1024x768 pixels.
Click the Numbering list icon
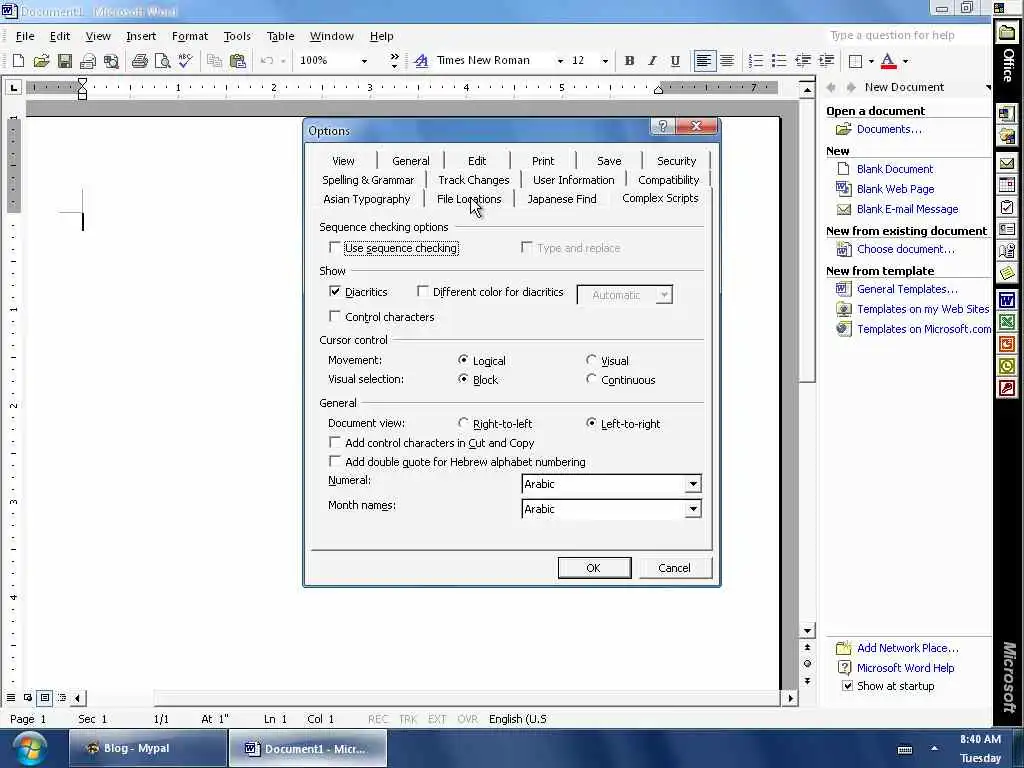tap(756, 61)
